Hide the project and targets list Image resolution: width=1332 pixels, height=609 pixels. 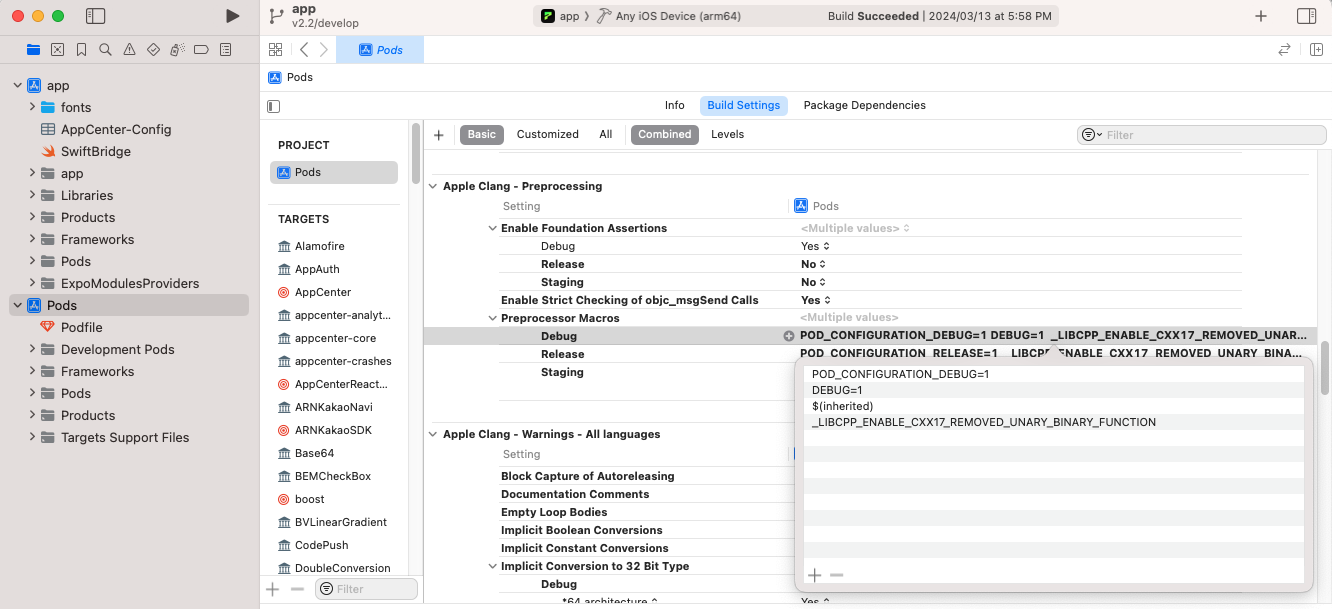(274, 106)
